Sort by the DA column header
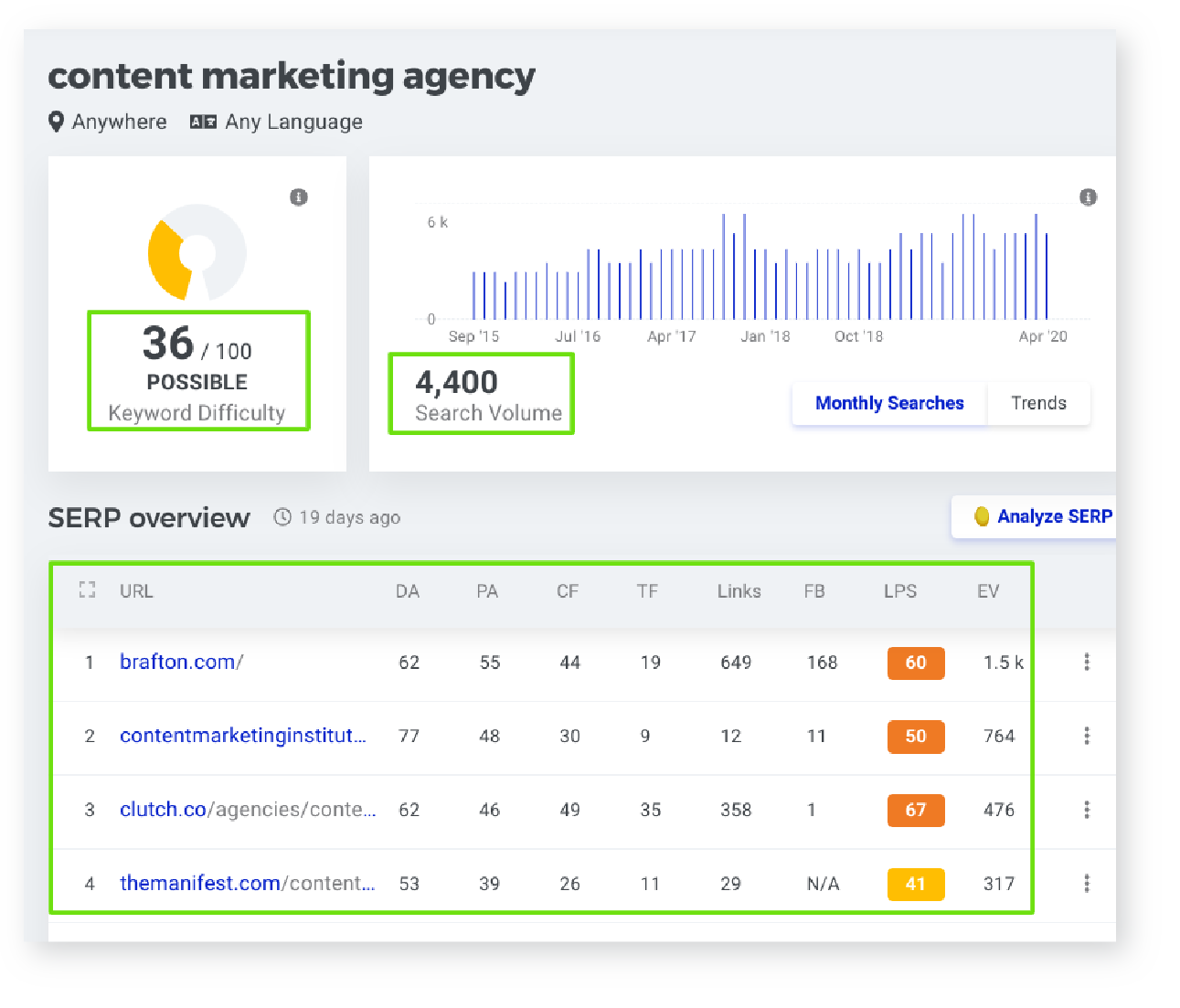 click(x=408, y=591)
